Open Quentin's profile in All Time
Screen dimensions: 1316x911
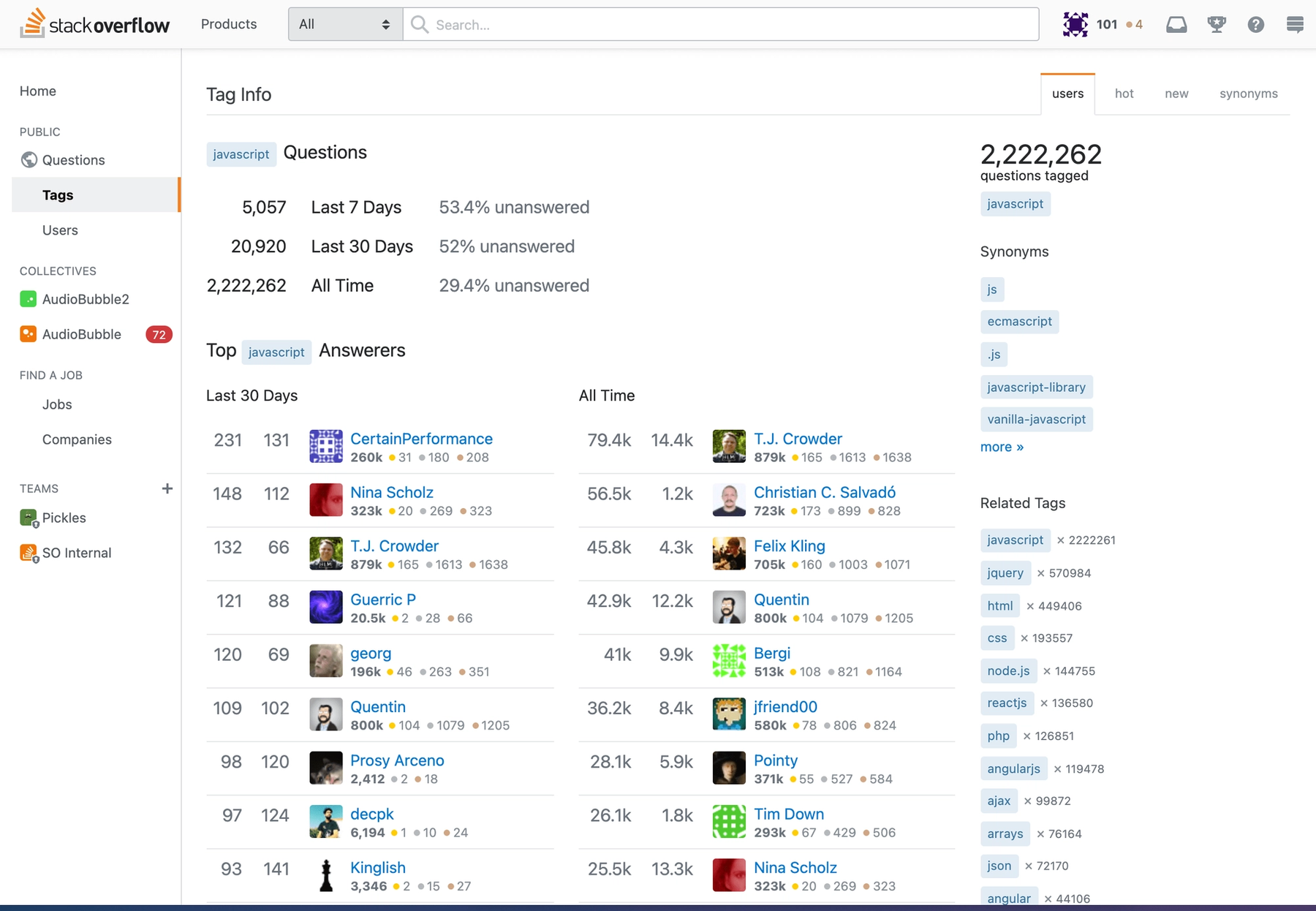tap(782, 600)
